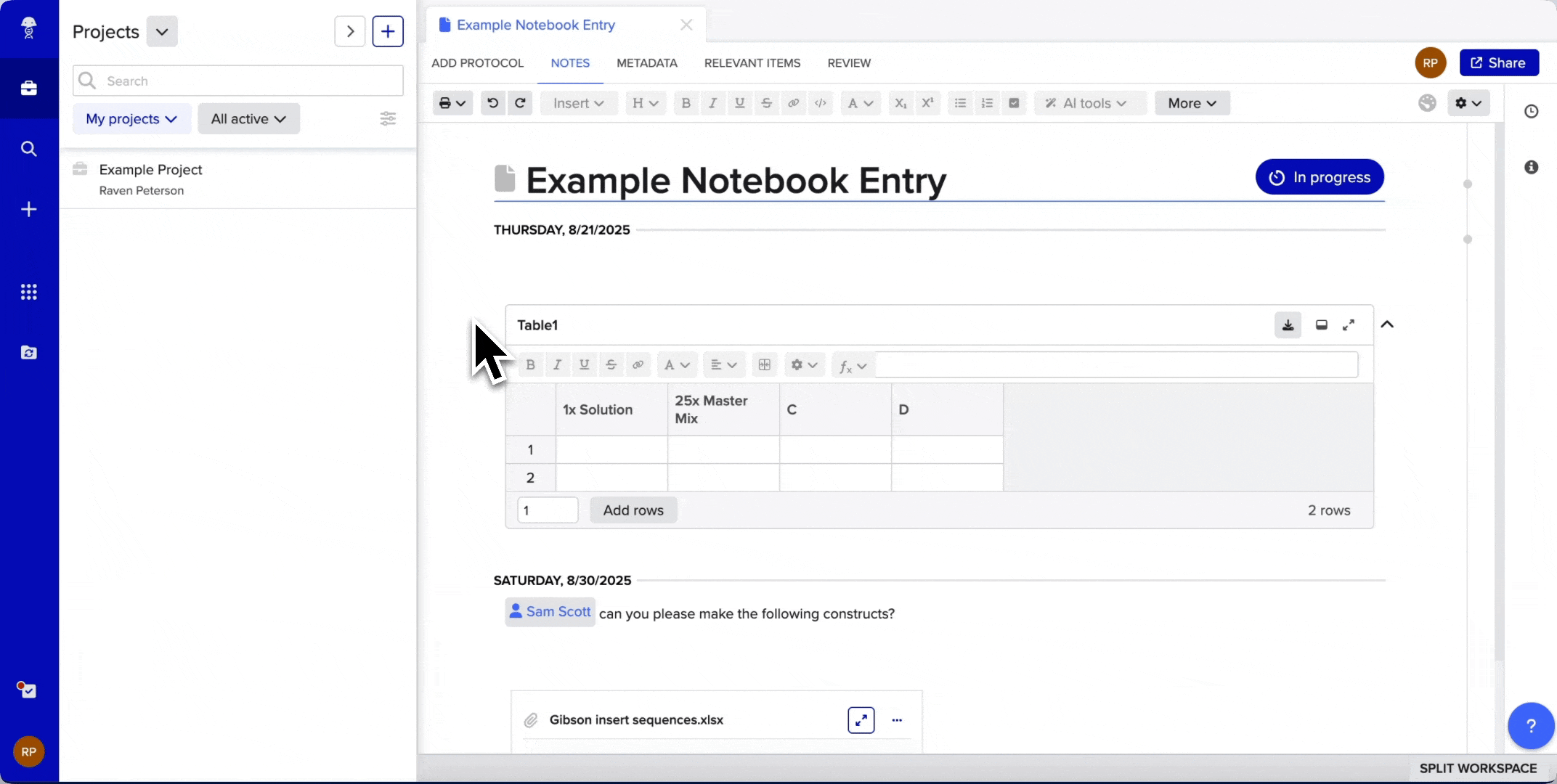Expand Table1 to fullscreen
Image resolution: width=1557 pixels, height=784 pixels.
1349,324
